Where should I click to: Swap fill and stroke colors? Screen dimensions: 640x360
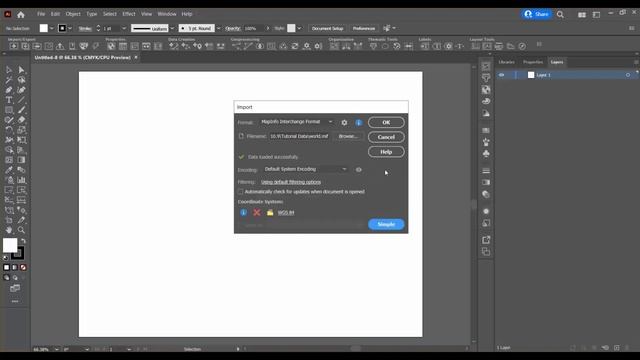click(x=23, y=241)
